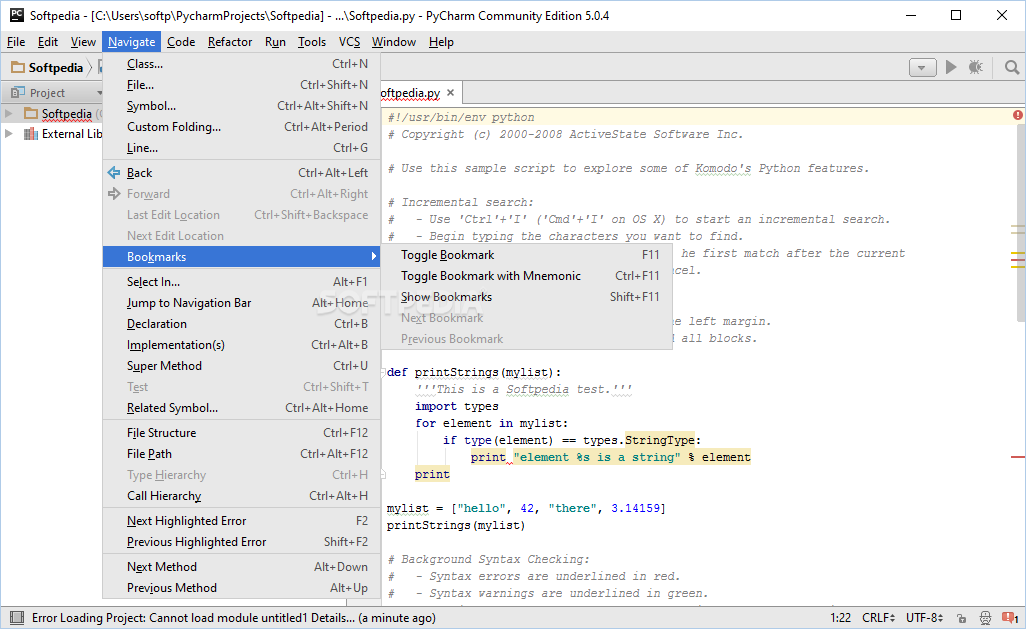Toggle tool window buttons icon in status bar

(x=17, y=618)
